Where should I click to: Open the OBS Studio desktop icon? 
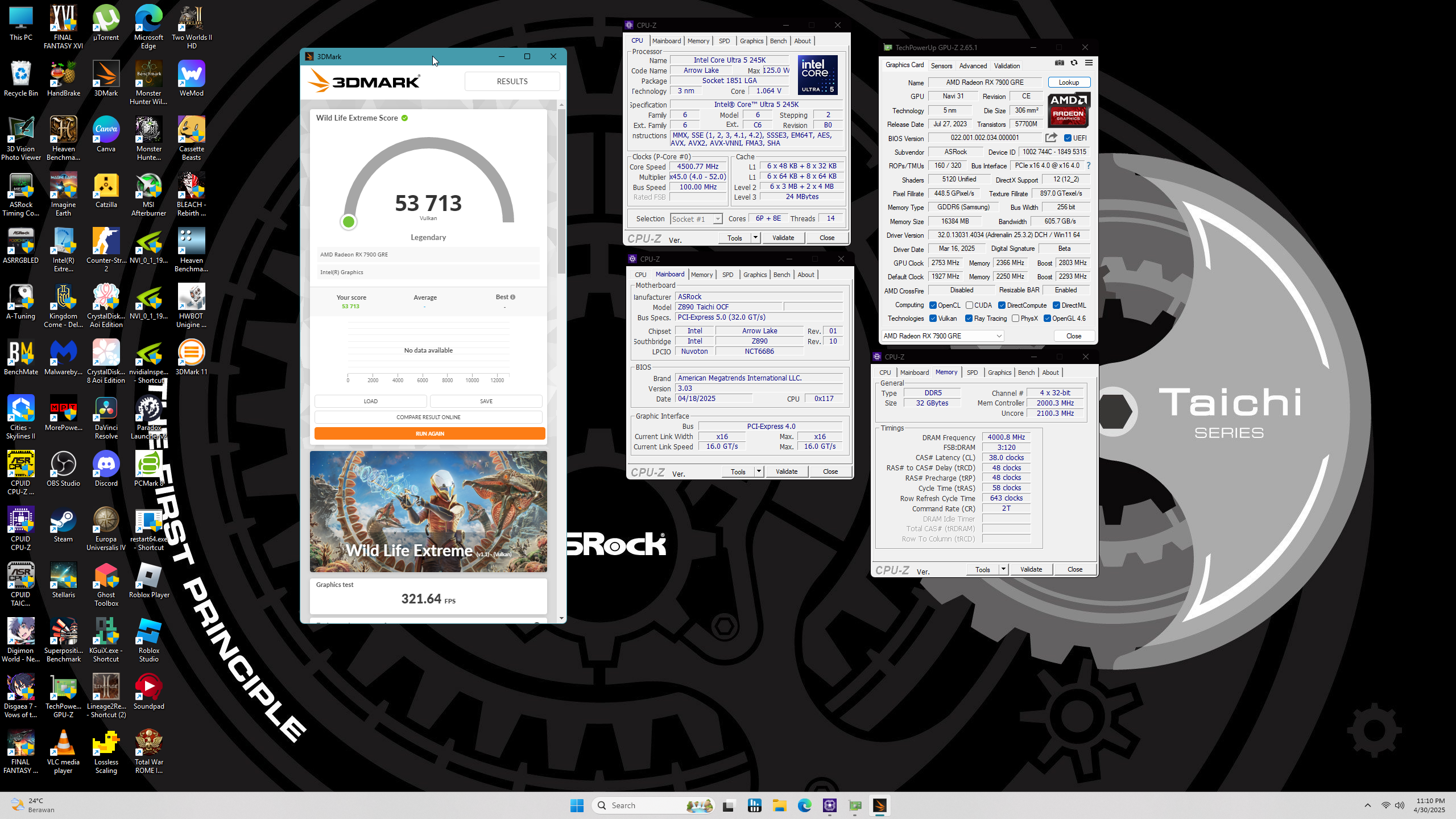pyautogui.click(x=63, y=469)
